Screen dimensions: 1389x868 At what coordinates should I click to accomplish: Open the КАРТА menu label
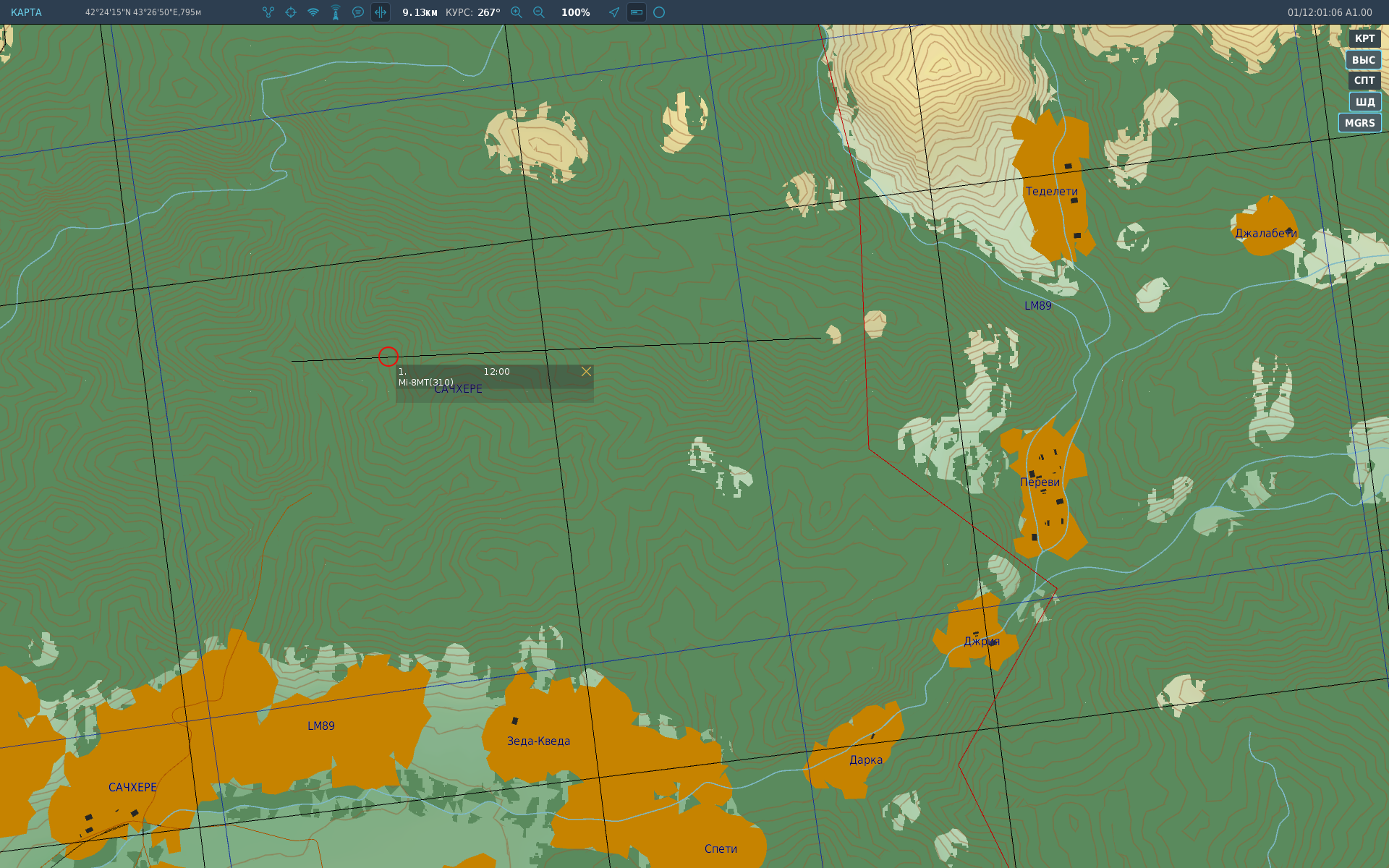coord(26,12)
